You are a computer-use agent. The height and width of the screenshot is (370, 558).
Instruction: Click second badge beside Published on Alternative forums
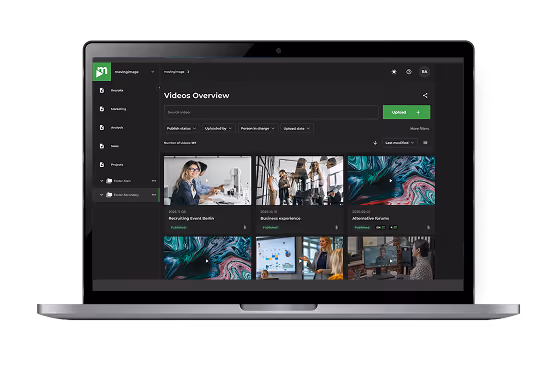(393, 227)
